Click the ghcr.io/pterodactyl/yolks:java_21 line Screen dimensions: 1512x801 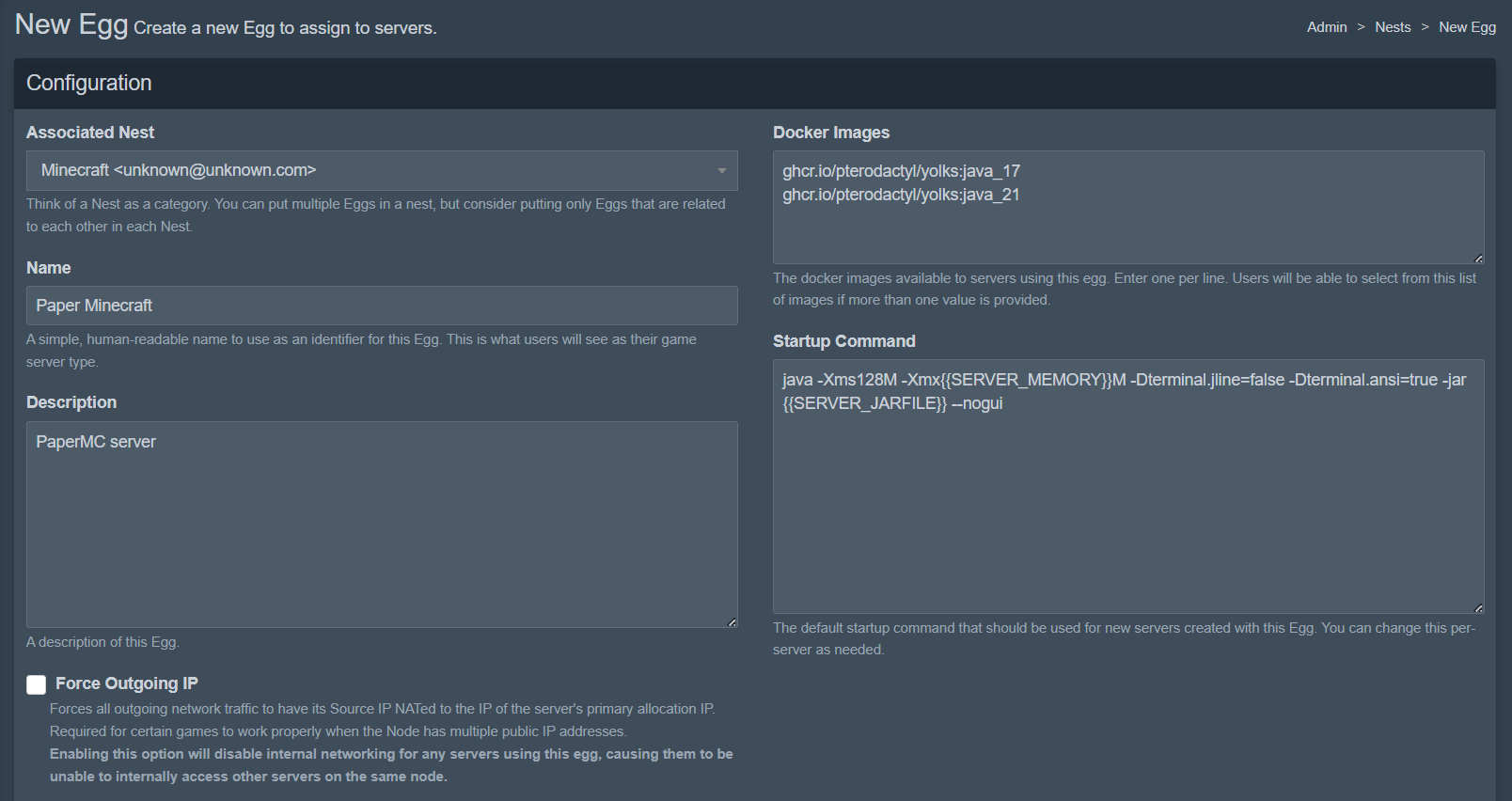click(x=901, y=195)
